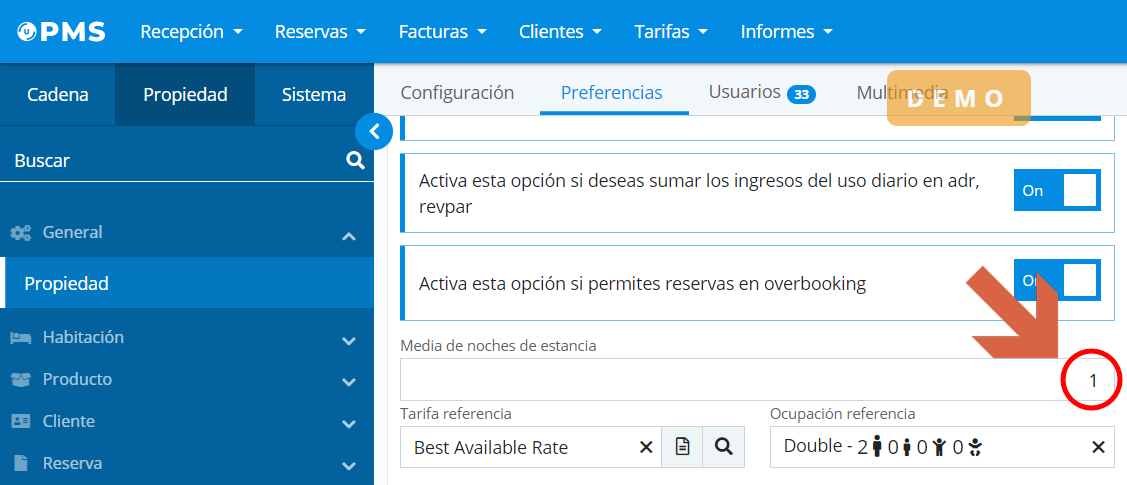The width and height of the screenshot is (1127, 485).
Task: Search for a Tarifa referencia rate
Action: [723, 447]
